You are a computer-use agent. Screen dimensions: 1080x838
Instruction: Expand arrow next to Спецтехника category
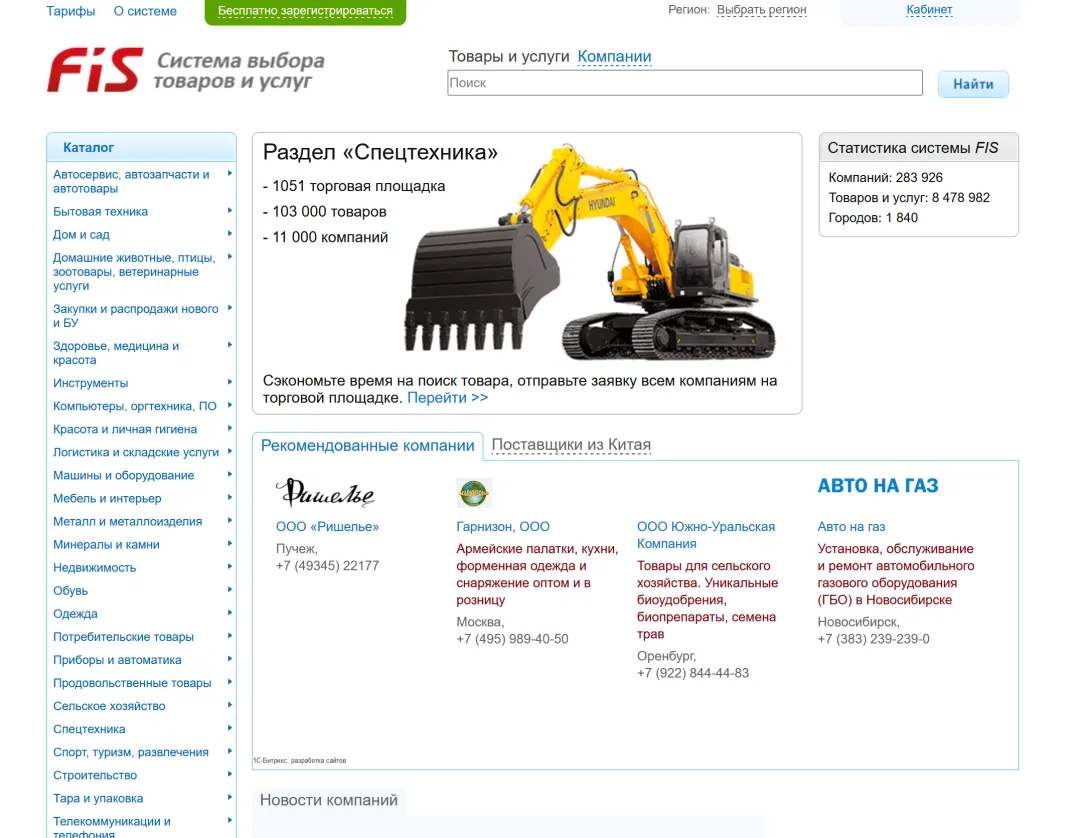(x=229, y=728)
